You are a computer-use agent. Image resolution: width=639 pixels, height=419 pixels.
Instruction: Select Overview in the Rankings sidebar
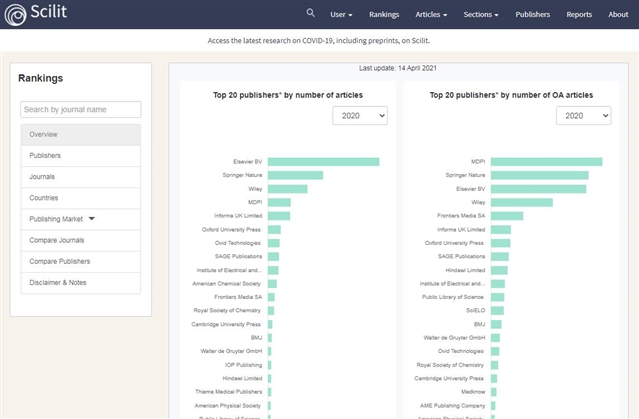[x=81, y=135]
